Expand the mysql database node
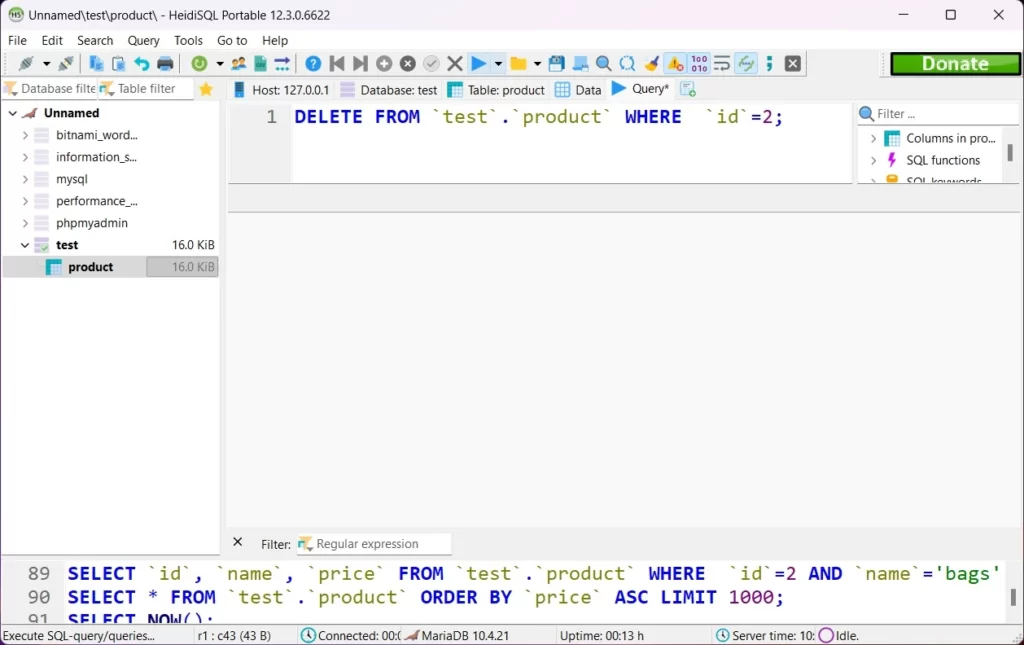Screen dimensions: 1024x645 tap(25, 179)
